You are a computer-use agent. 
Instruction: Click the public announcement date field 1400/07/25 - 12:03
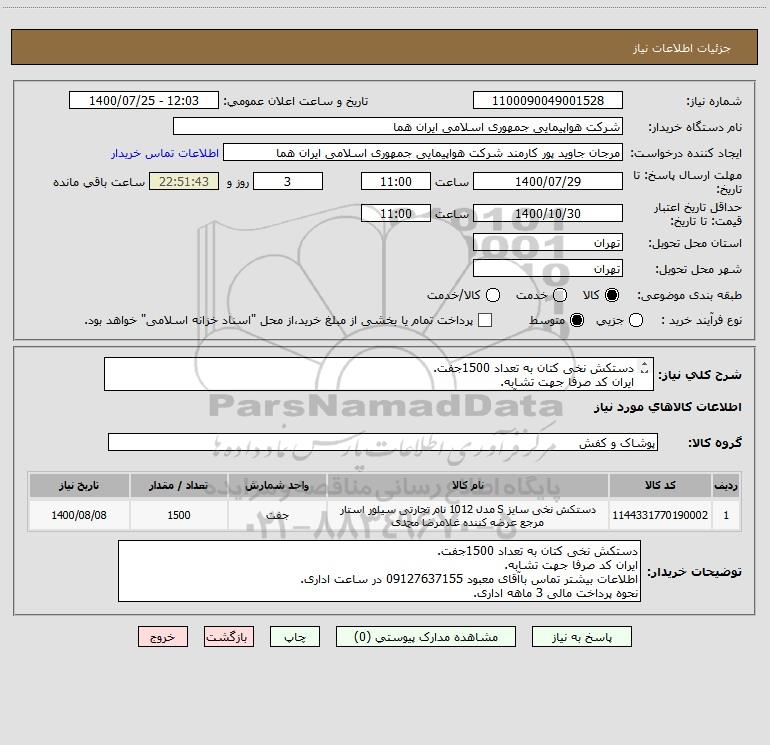144,101
